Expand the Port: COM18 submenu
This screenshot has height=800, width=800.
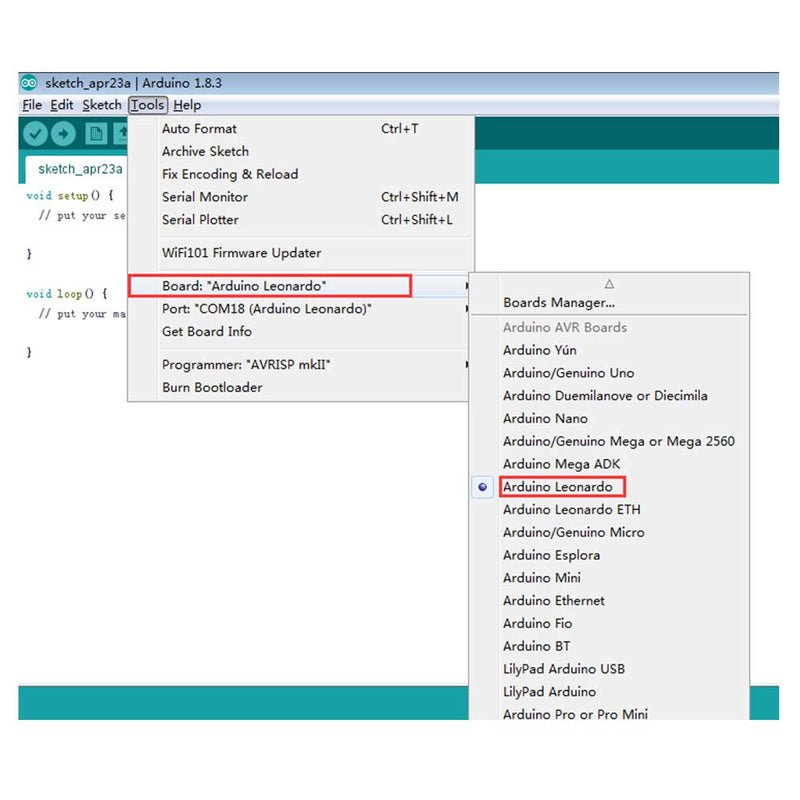pyautogui.click(x=298, y=309)
